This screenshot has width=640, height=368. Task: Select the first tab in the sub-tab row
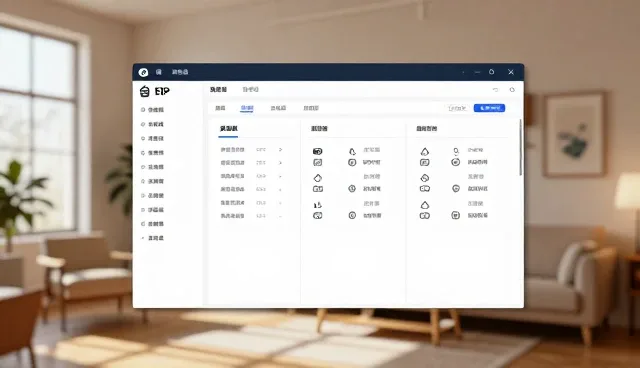(220, 108)
